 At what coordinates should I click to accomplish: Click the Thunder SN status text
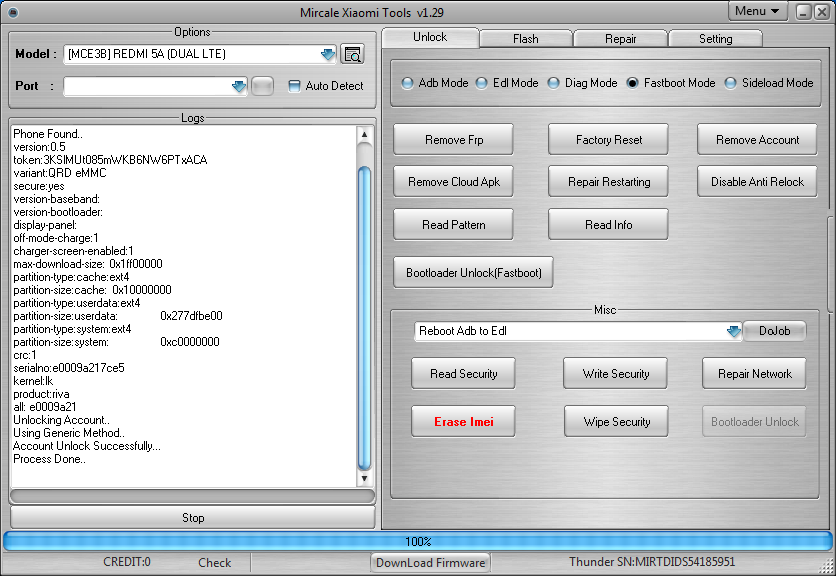(x=652, y=562)
